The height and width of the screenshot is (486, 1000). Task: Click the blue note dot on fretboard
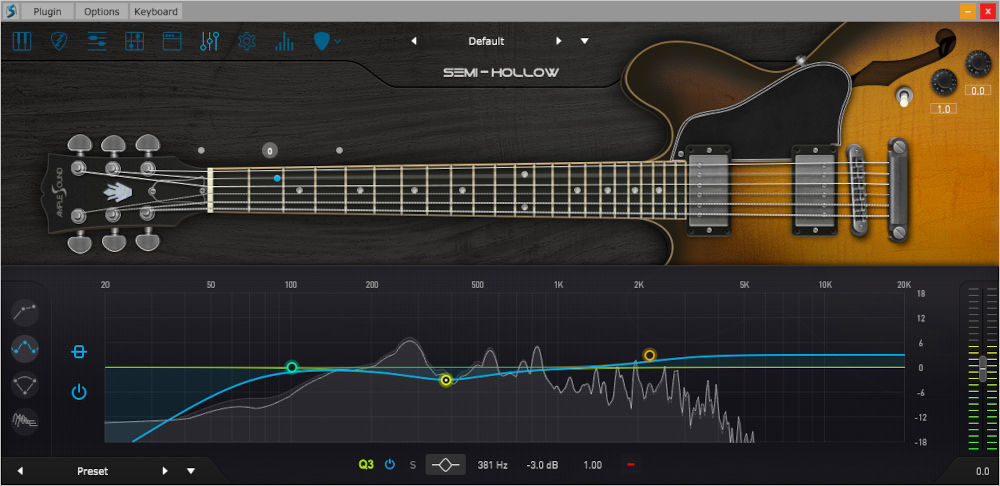point(277,179)
